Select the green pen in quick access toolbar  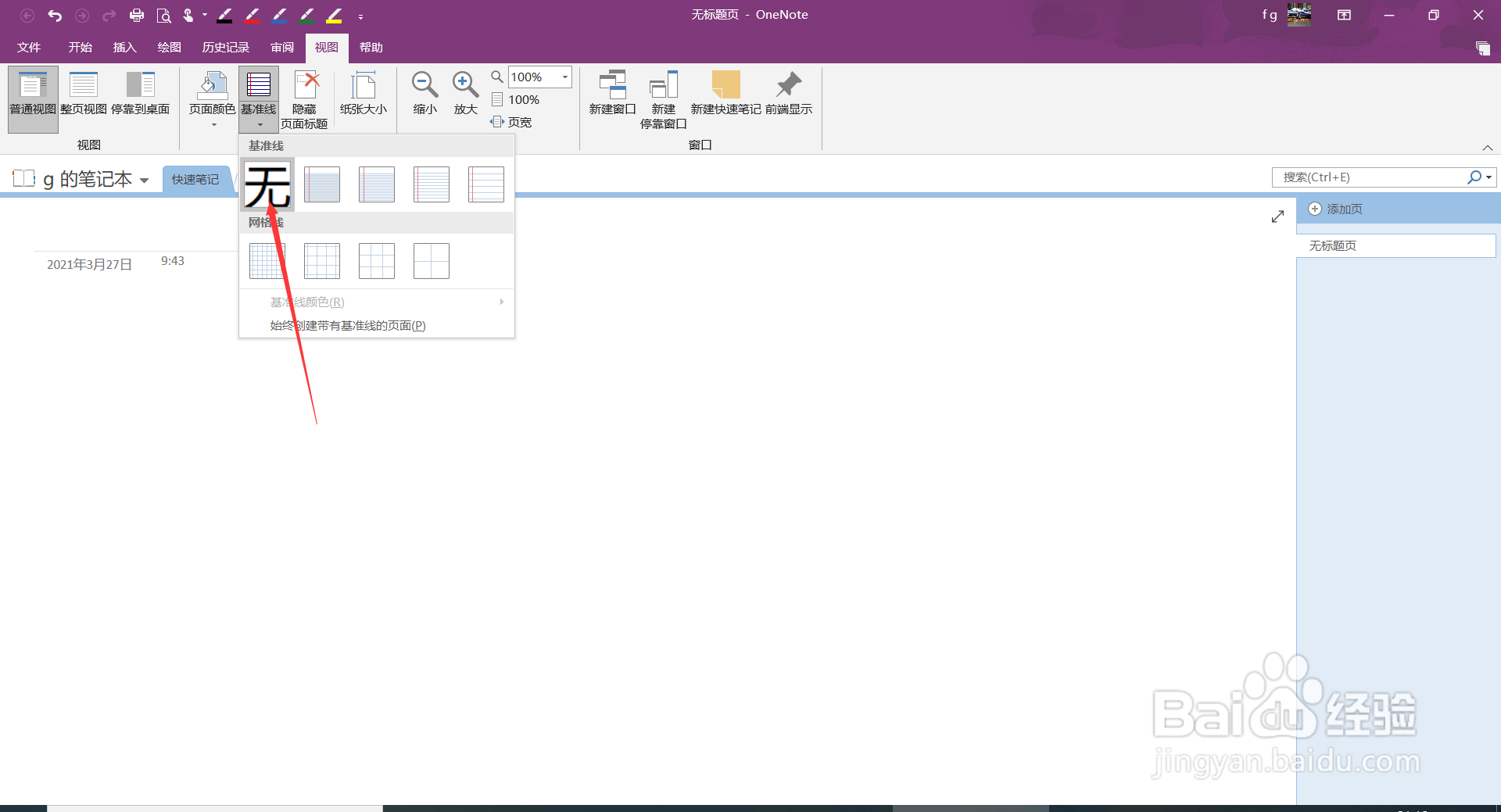click(307, 15)
